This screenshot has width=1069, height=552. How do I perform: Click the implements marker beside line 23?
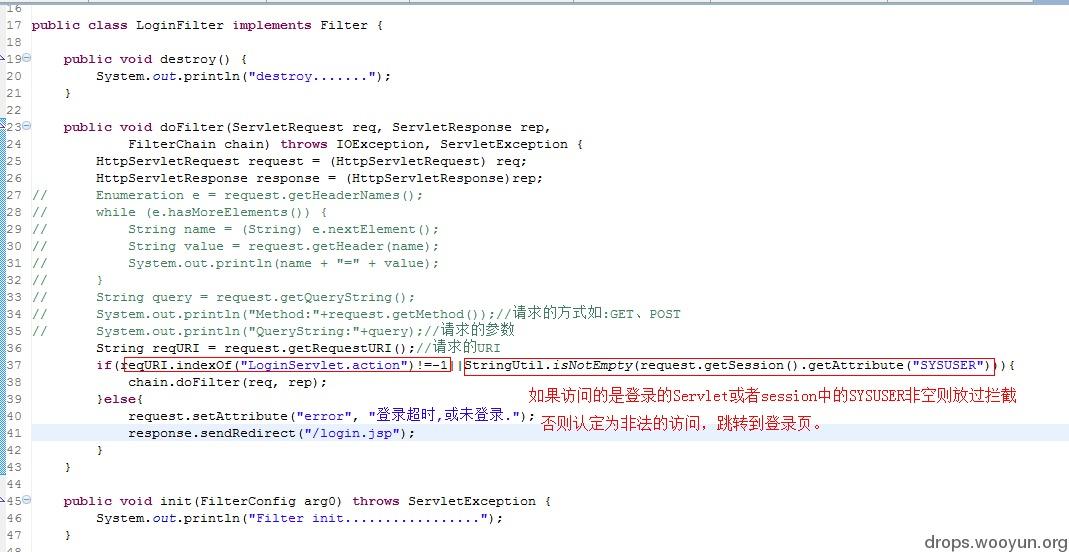point(3,127)
